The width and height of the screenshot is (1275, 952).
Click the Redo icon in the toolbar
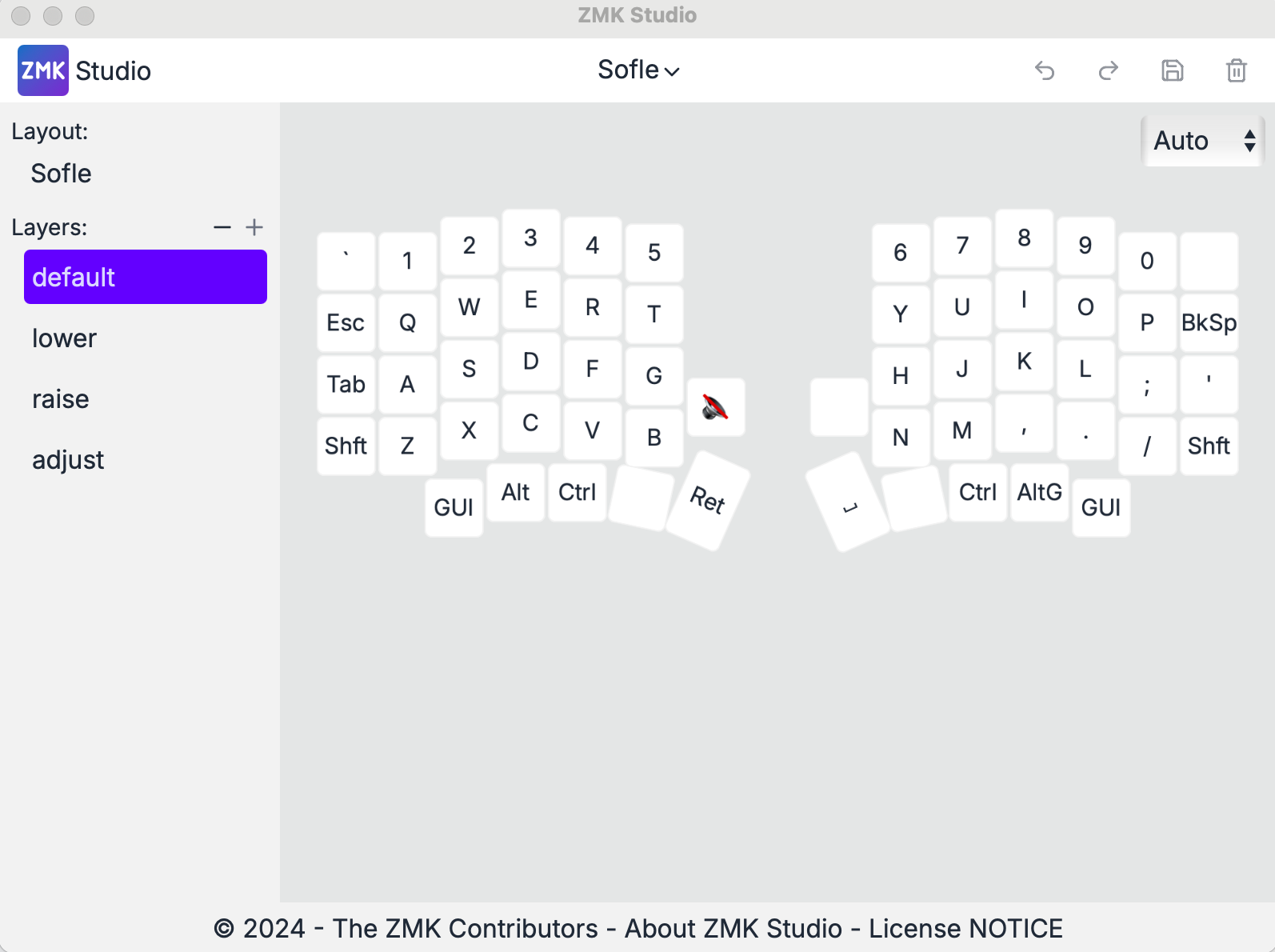click(1109, 70)
